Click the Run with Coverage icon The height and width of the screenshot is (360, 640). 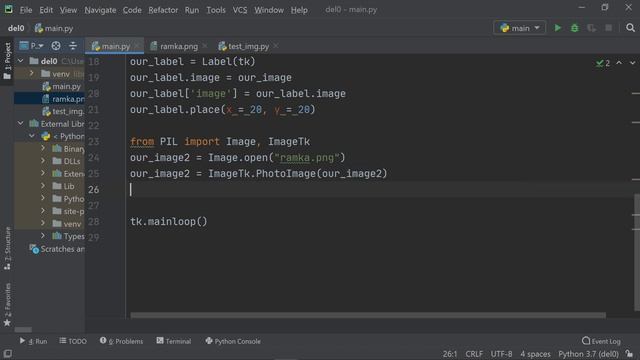(x=591, y=28)
